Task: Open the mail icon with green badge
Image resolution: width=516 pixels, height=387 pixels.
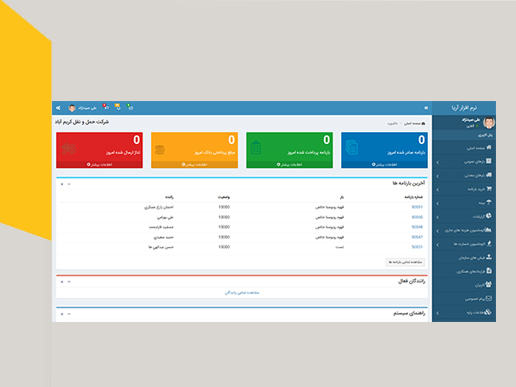Action: (130, 107)
